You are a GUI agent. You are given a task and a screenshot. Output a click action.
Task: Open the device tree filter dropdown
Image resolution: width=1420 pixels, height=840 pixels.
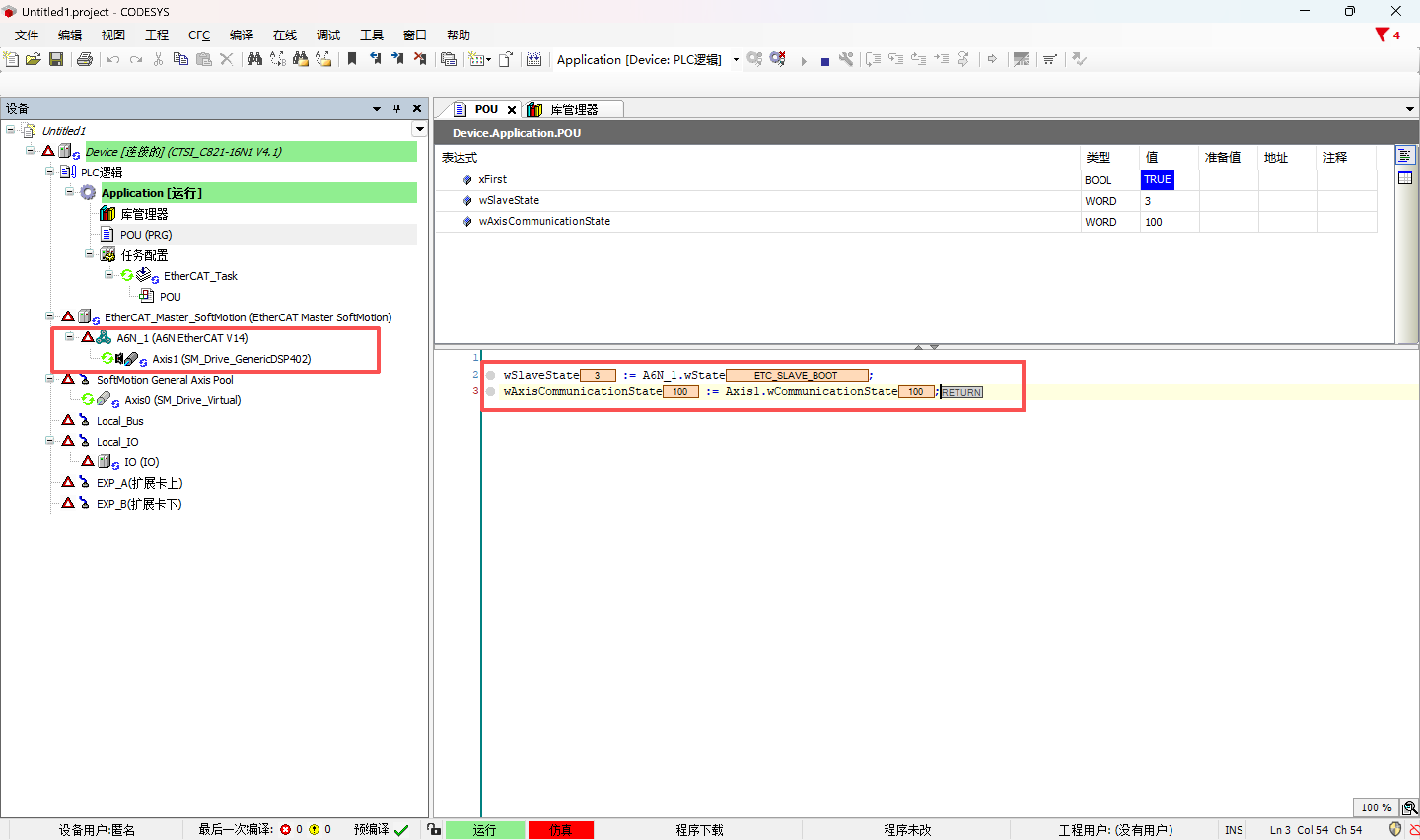click(x=420, y=129)
